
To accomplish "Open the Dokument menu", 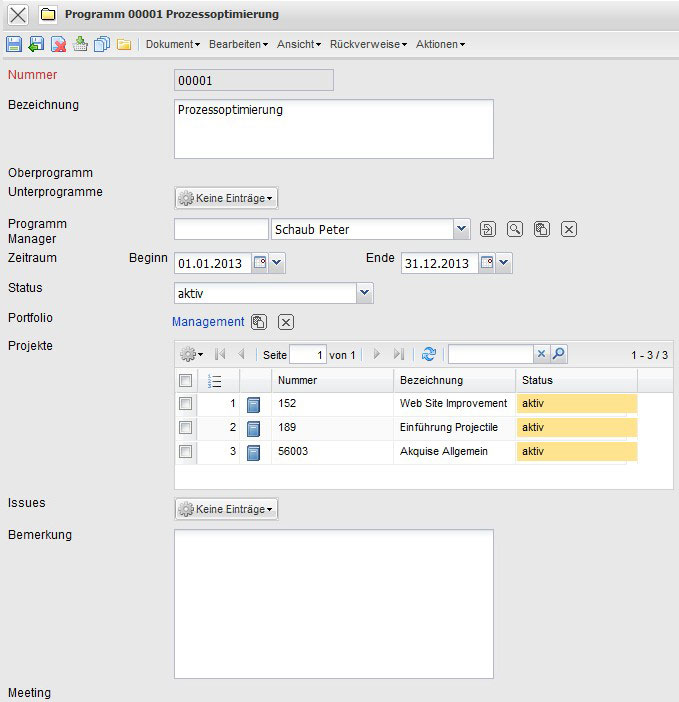I will pos(173,44).
